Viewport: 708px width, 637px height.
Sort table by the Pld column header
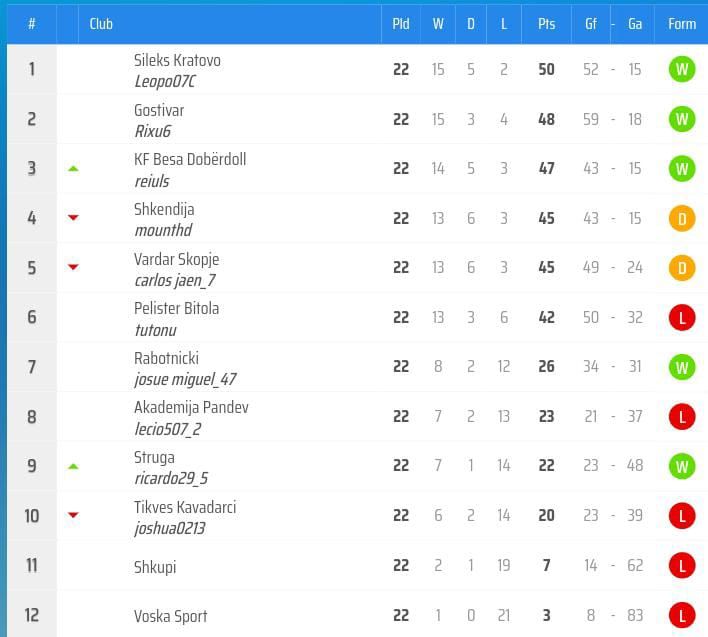click(x=401, y=24)
